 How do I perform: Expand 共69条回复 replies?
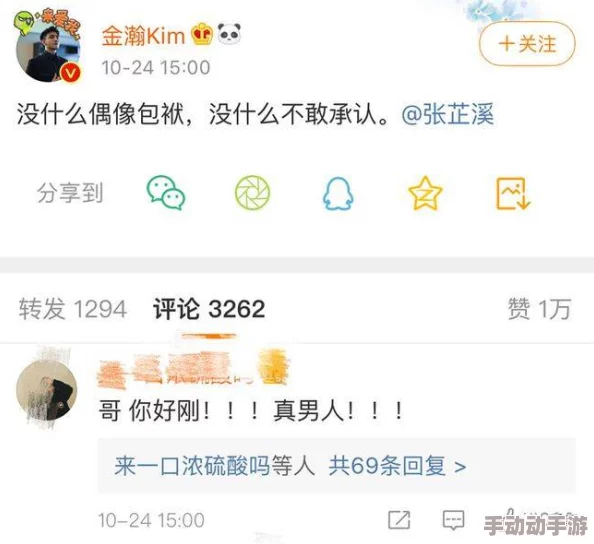pos(397,466)
